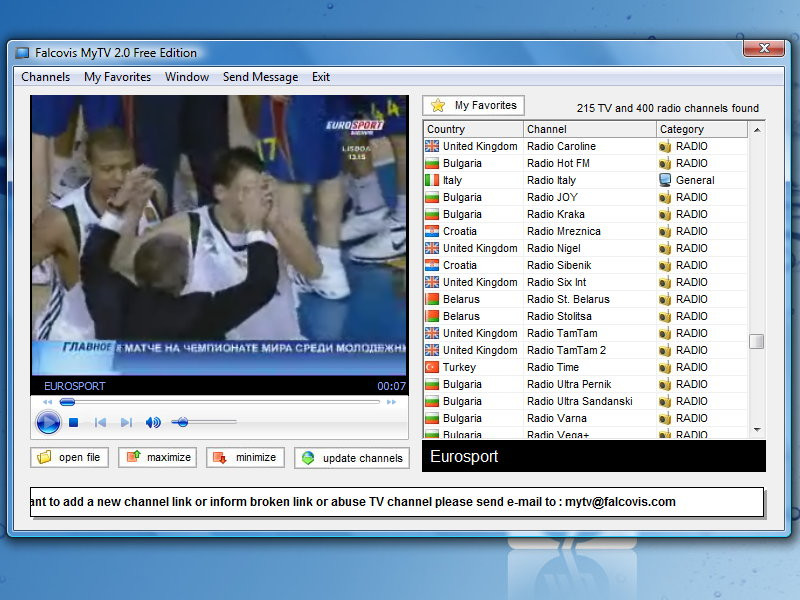Click the radio icon in Radio Caroline row

coord(665,146)
